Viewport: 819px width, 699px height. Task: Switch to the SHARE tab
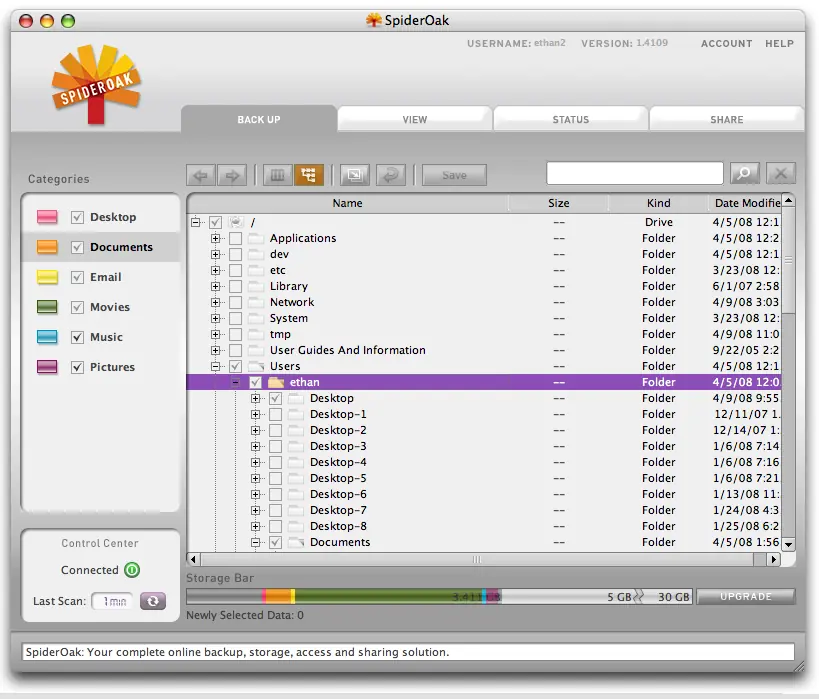click(x=727, y=120)
